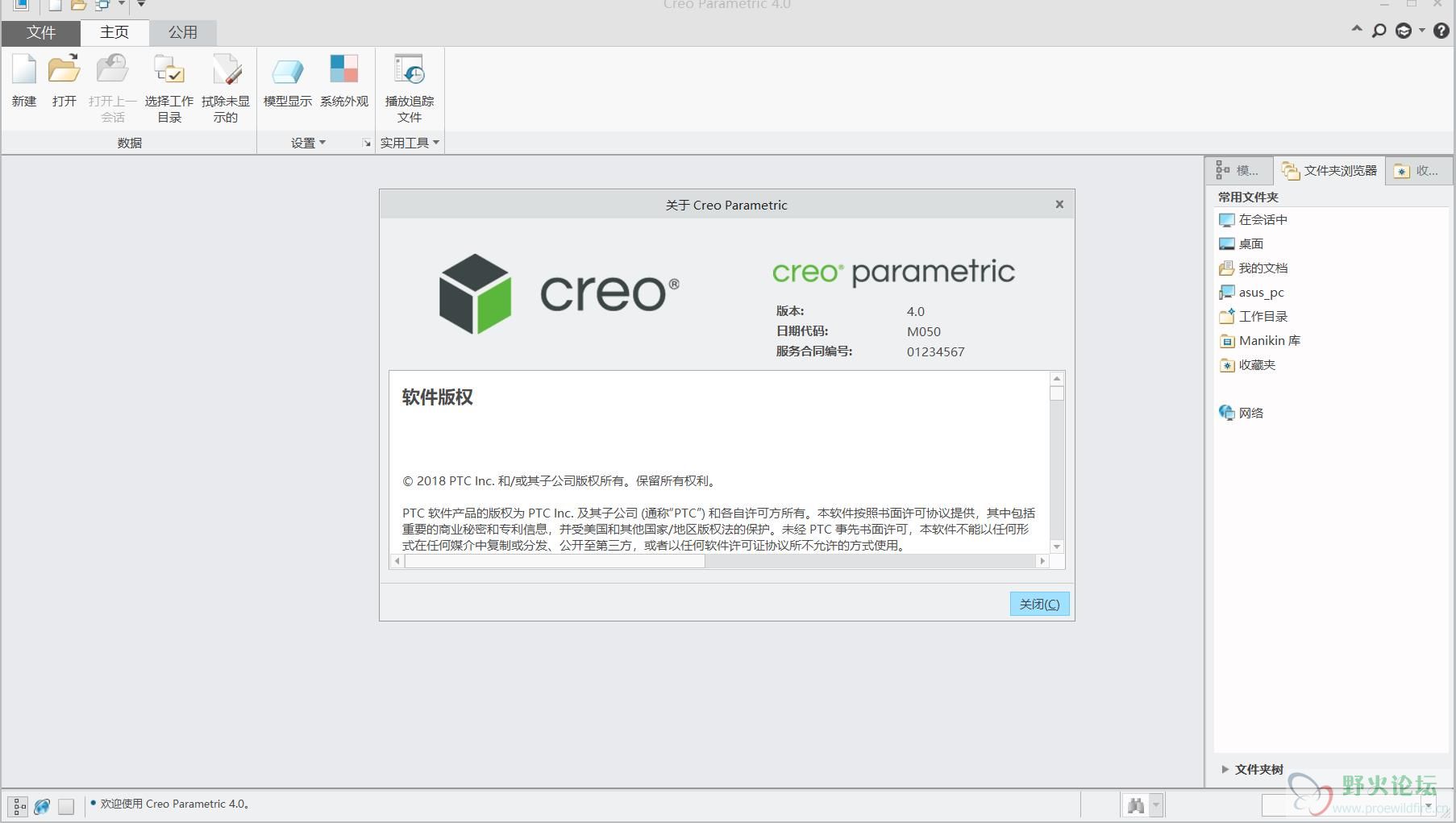This screenshot has width=1456, height=823.
Task: Expand the 文件夹树 folder tree
Action: click(x=1225, y=769)
